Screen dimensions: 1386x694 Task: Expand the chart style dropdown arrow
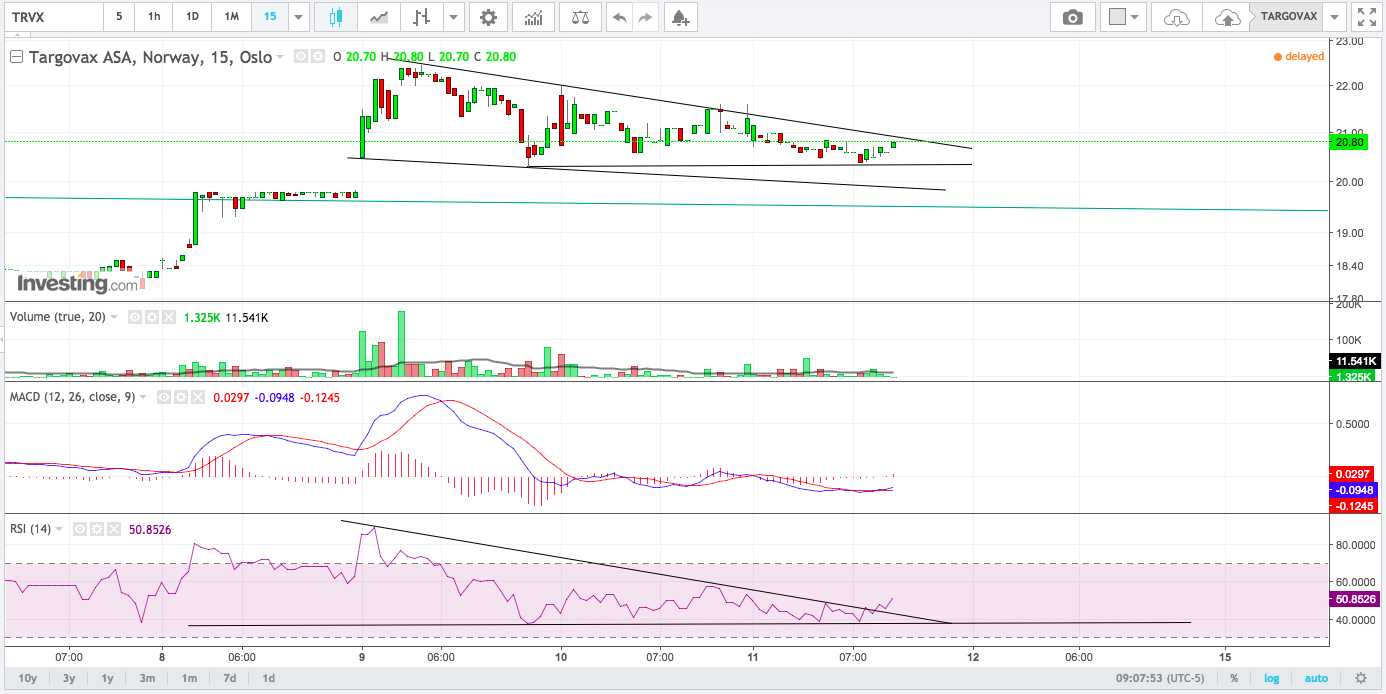(x=454, y=17)
